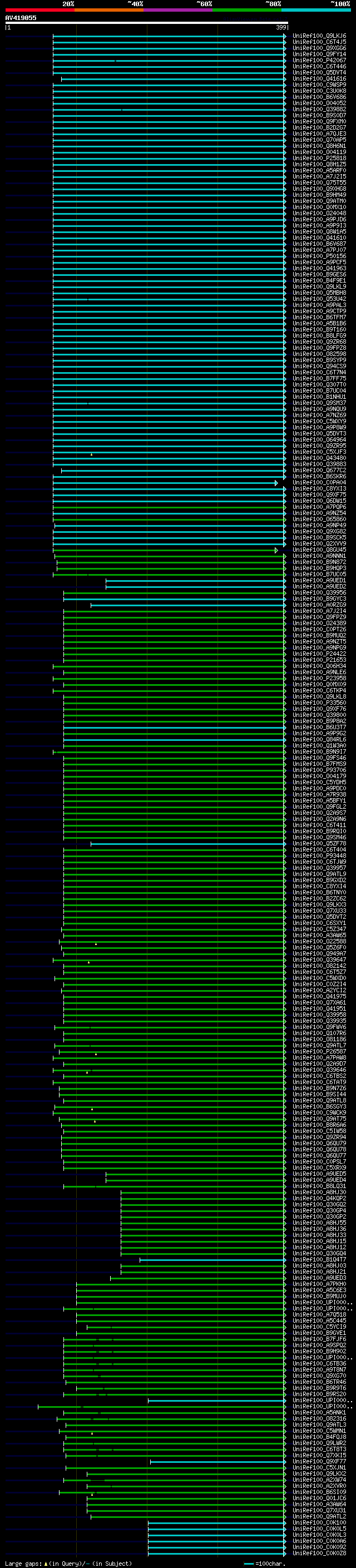The height and width of the screenshot is (1568, 356).
Task: Open the UniRef100_Q9XGG6 hit
Action: [319, 48]
